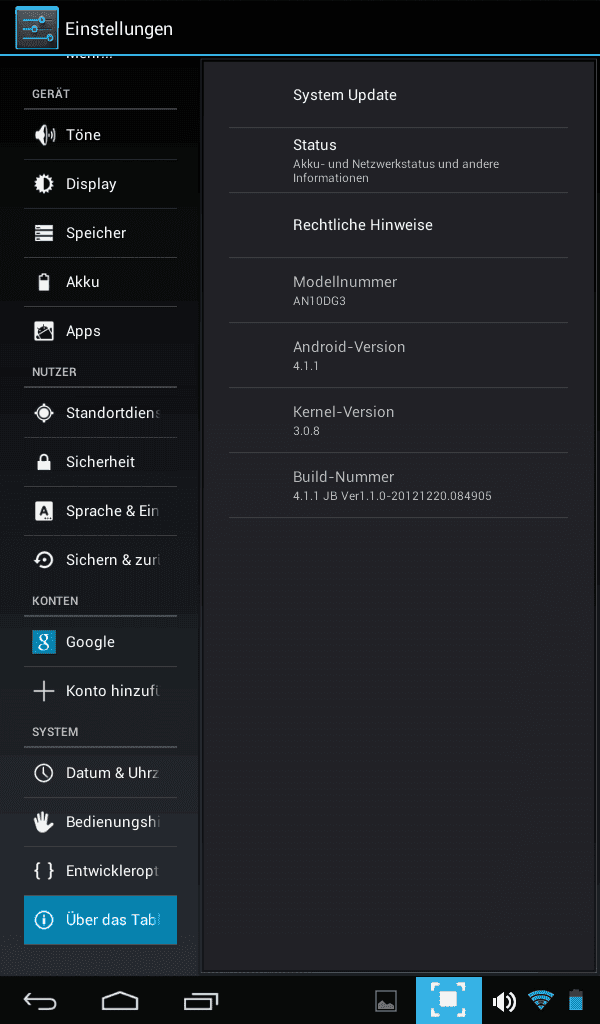Select Akku label in settings list

coord(83,282)
